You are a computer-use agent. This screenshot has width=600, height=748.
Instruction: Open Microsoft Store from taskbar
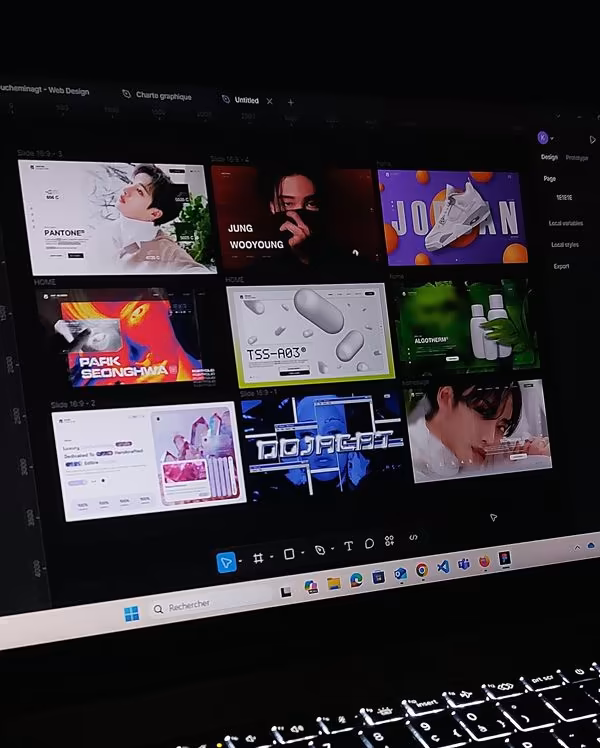[379, 577]
